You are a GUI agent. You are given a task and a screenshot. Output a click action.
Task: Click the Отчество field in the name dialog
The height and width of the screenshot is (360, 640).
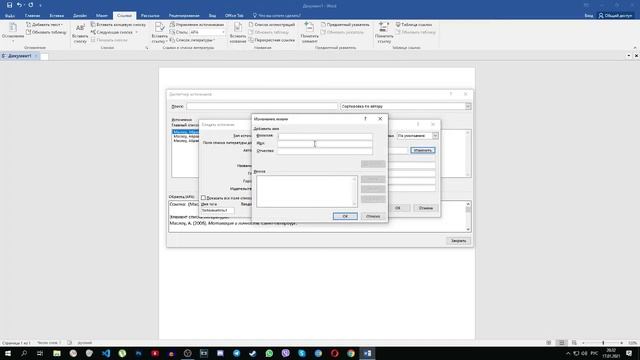325,151
